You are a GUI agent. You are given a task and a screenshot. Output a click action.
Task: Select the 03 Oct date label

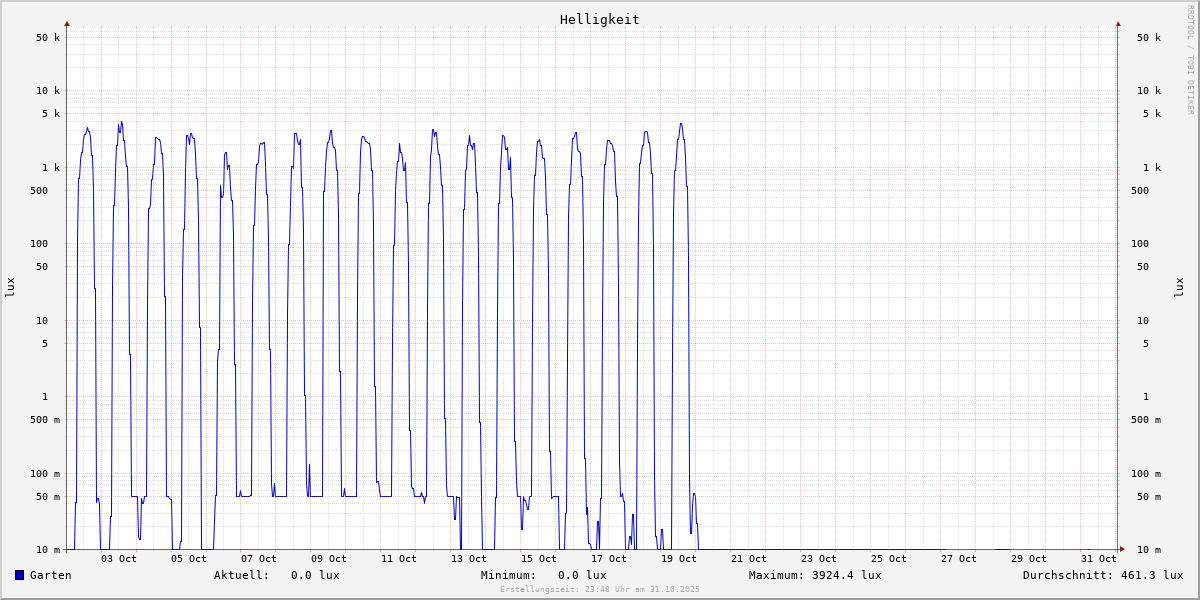pos(119,559)
